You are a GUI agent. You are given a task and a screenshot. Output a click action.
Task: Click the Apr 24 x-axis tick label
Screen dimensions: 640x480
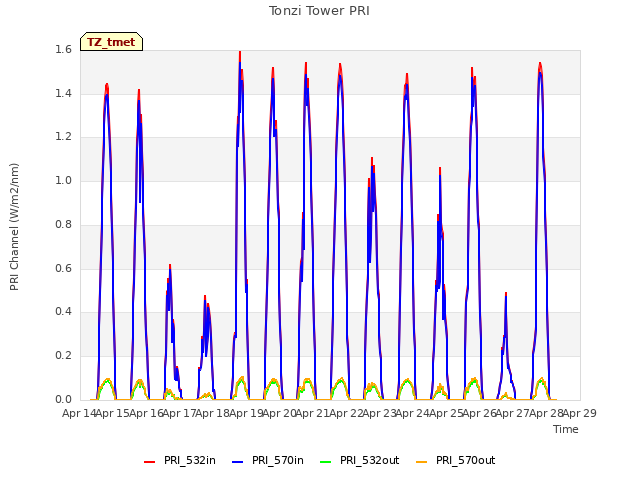click(x=413, y=413)
